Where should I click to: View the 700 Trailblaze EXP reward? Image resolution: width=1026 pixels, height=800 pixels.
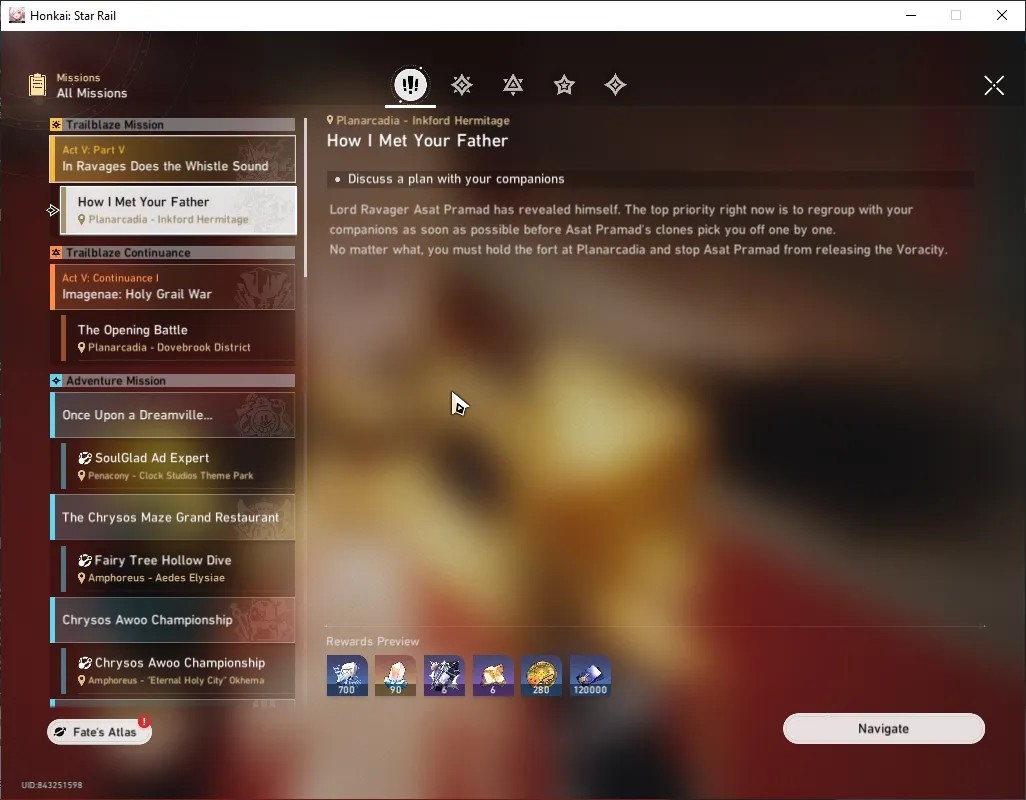(347, 675)
